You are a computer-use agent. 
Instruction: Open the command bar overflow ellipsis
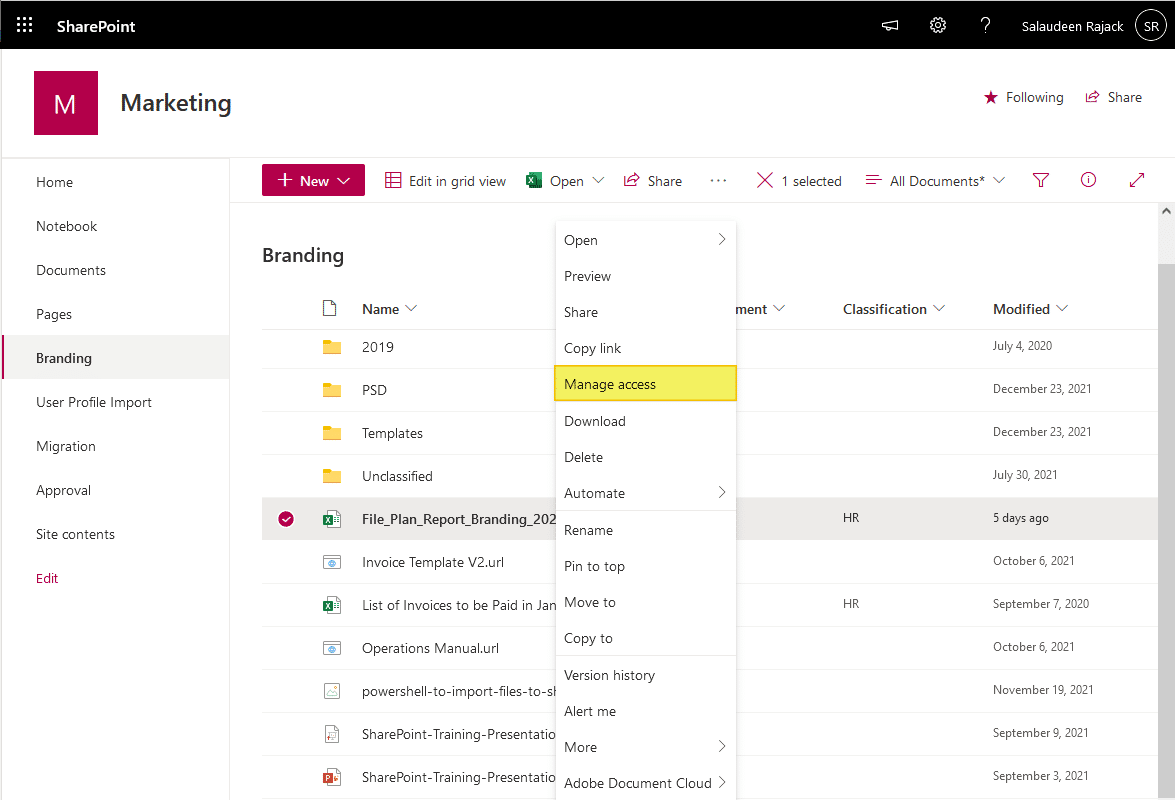tap(718, 181)
